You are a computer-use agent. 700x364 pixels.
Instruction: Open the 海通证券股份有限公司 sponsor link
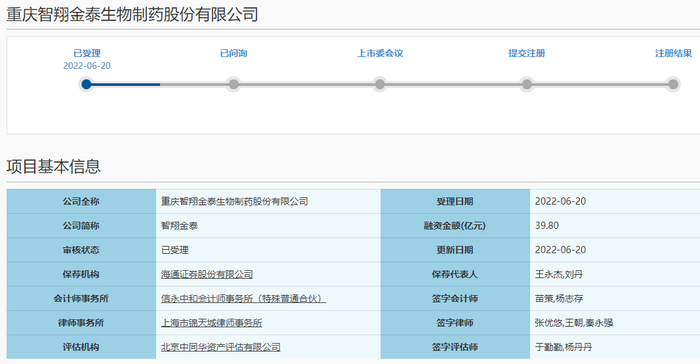tap(207, 274)
